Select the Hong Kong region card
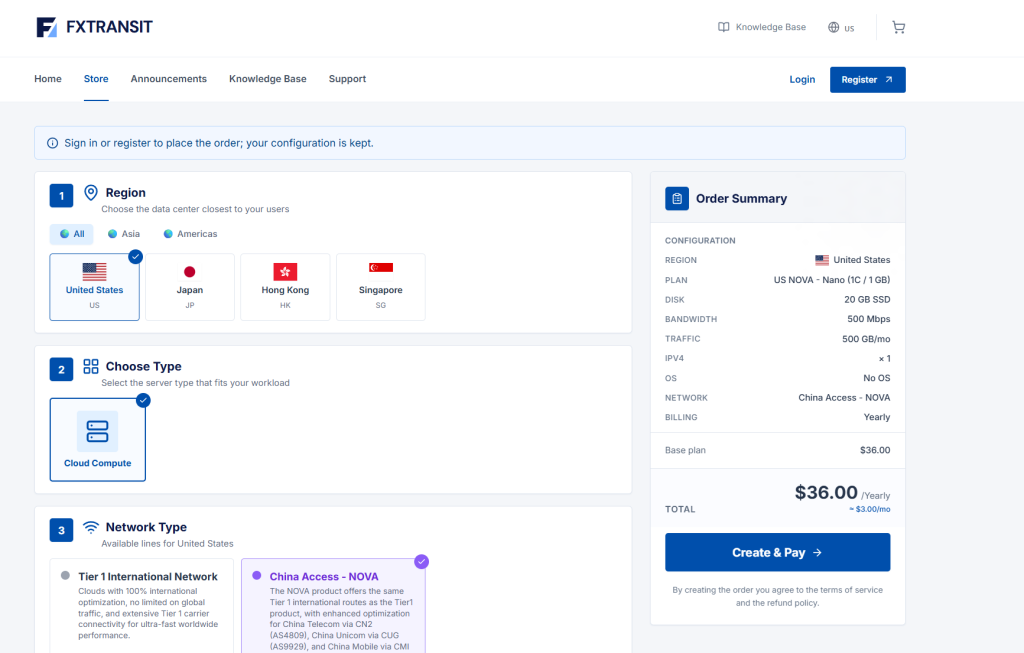The height and width of the screenshot is (653, 1024). coord(285,287)
